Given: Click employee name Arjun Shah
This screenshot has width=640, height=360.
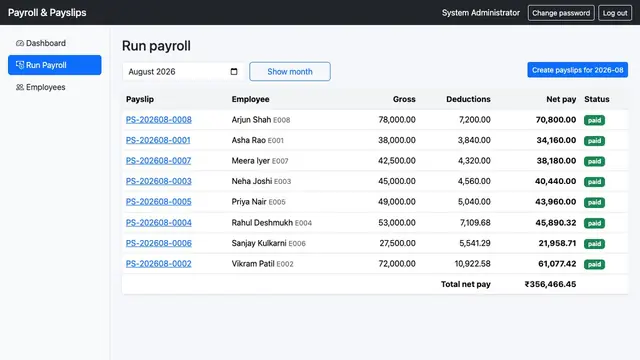Looking at the screenshot, I should (x=251, y=120).
